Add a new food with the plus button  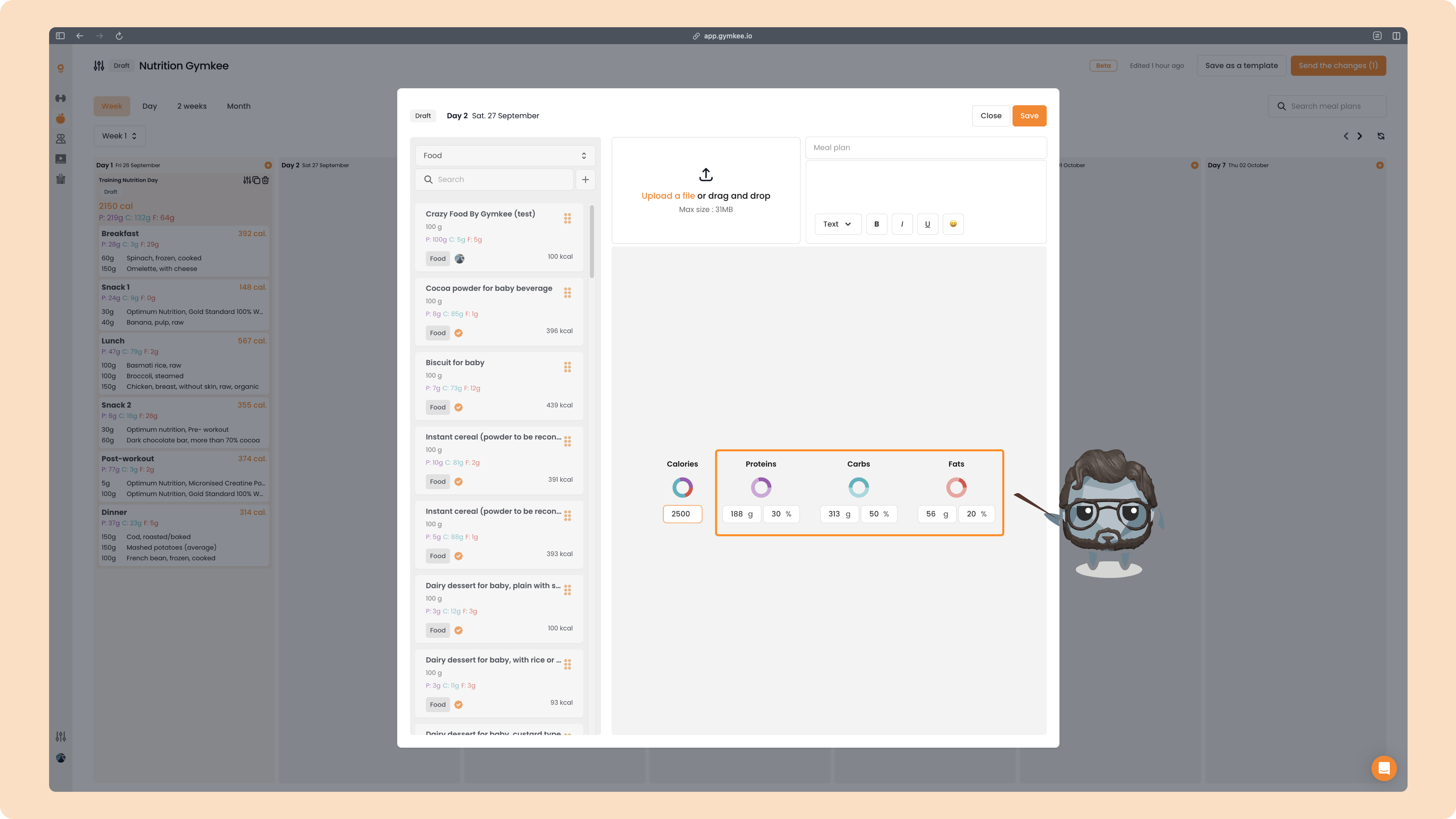click(x=585, y=179)
